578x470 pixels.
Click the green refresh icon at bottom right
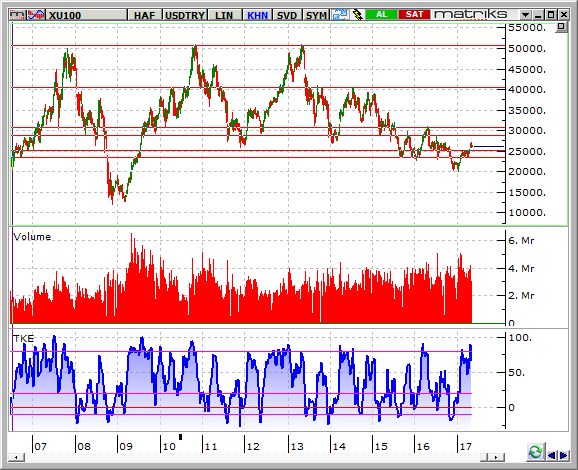[x=535, y=452]
